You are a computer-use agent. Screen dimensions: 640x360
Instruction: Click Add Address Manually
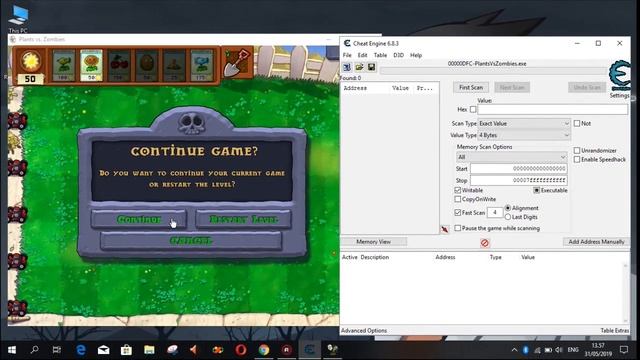[596, 242]
